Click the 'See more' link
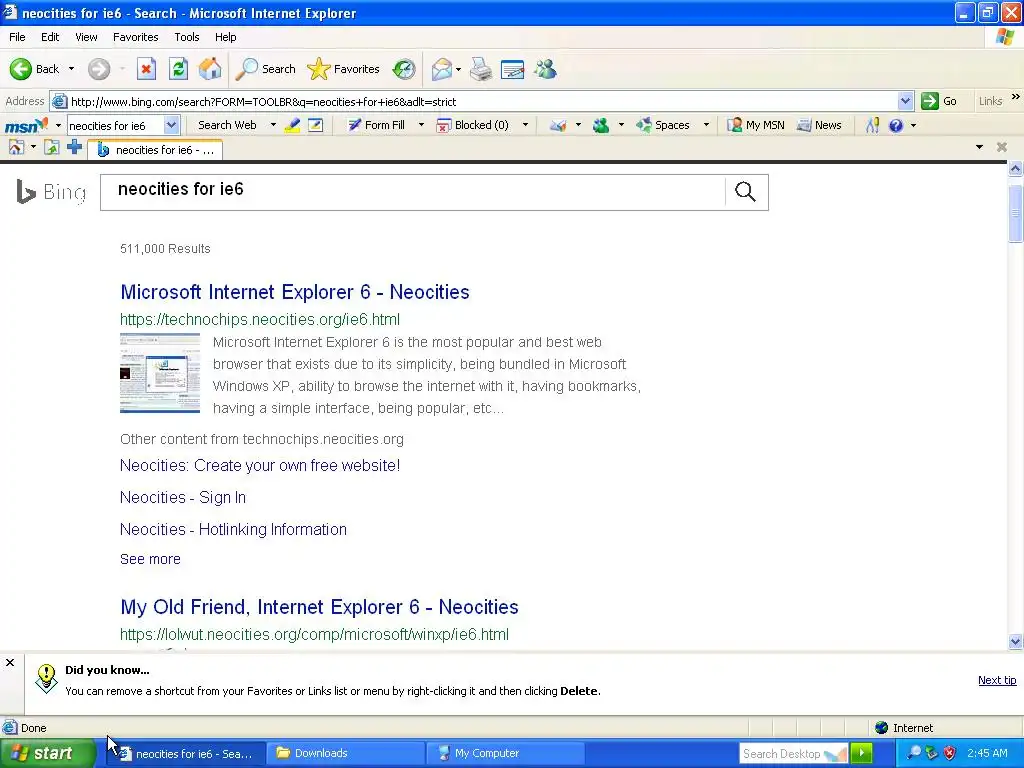Viewport: 1024px width, 768px height. 150,559
